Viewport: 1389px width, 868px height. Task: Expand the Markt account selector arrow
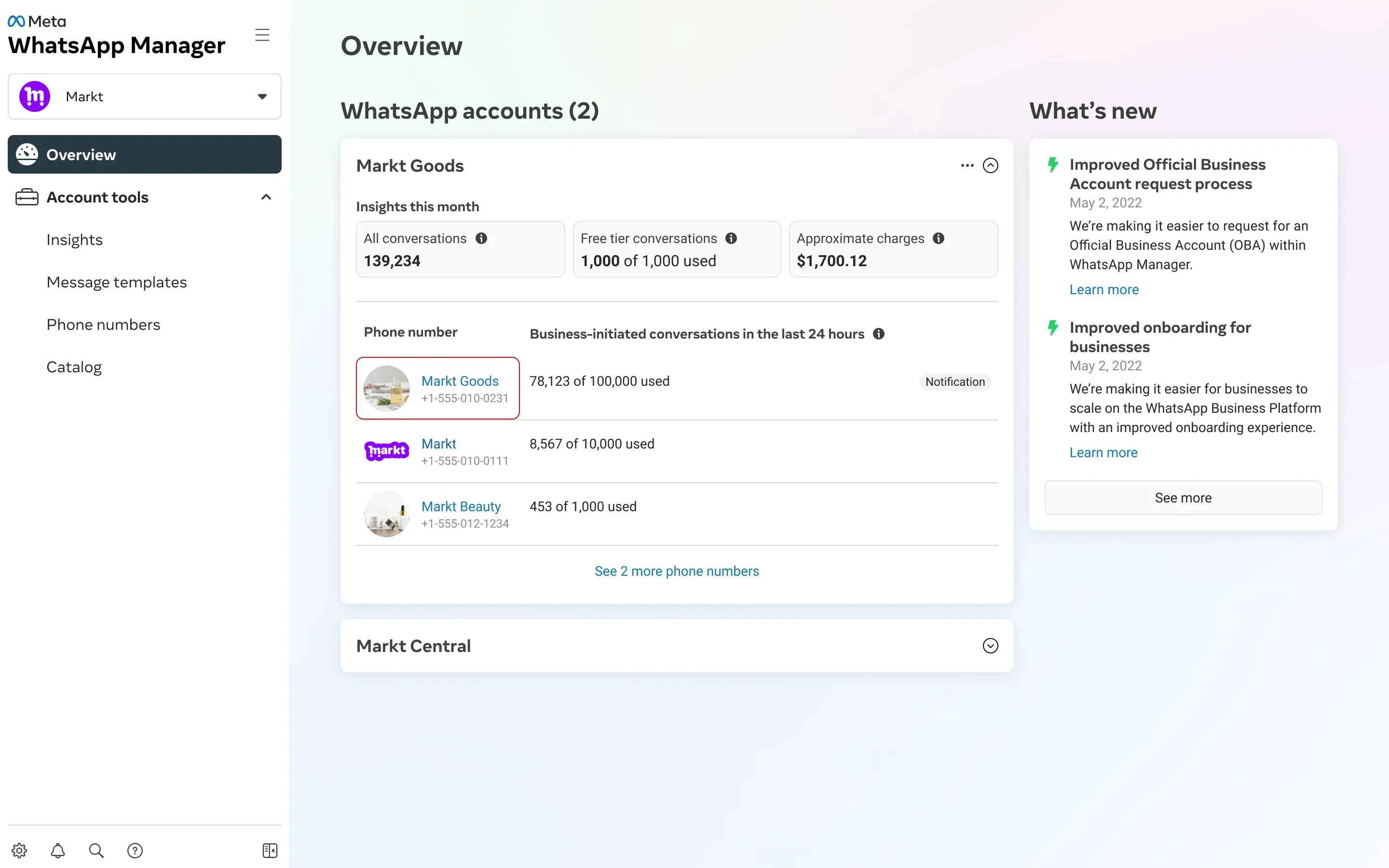tap(262, 97)
